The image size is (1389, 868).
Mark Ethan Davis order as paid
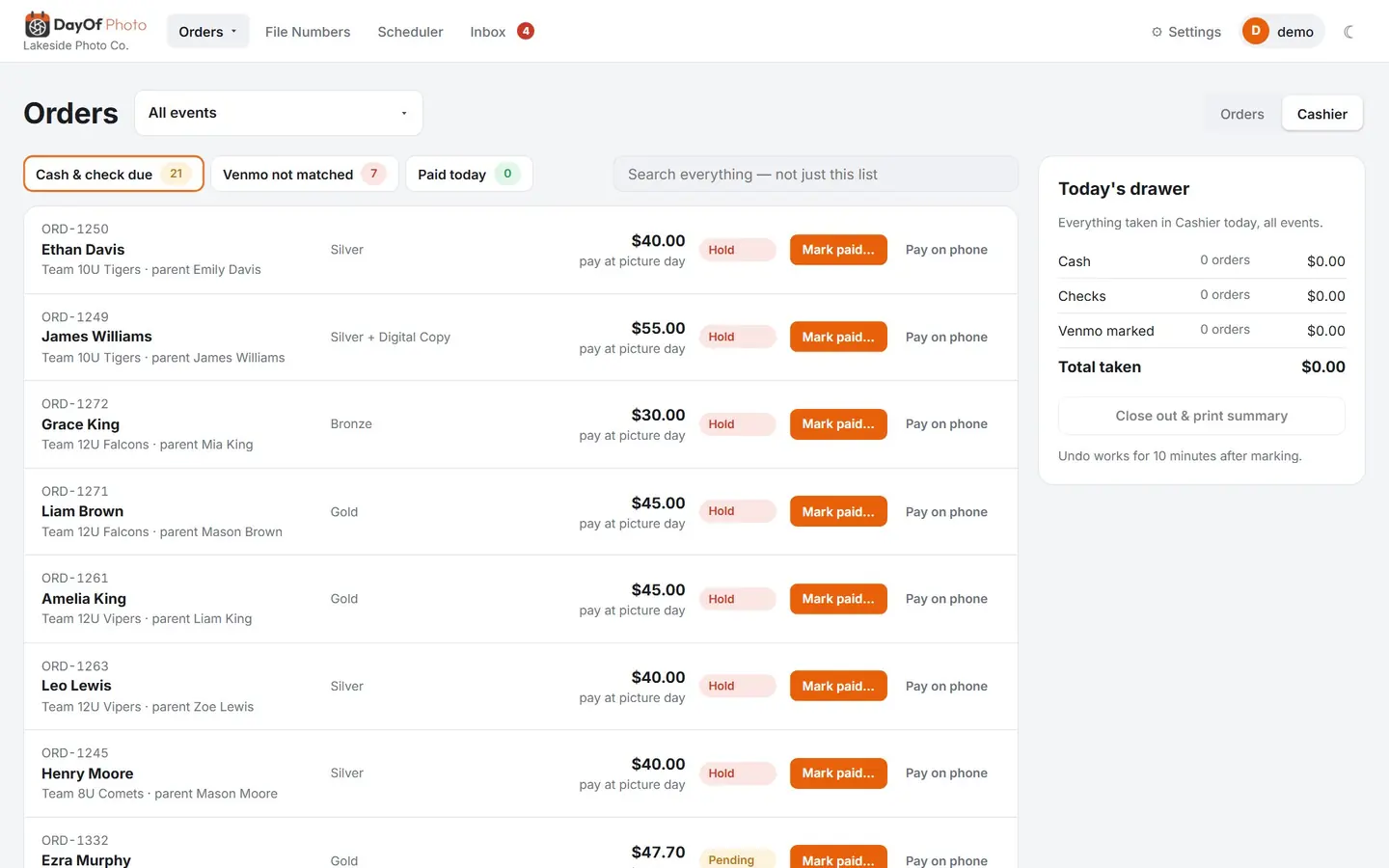point(838,250)
